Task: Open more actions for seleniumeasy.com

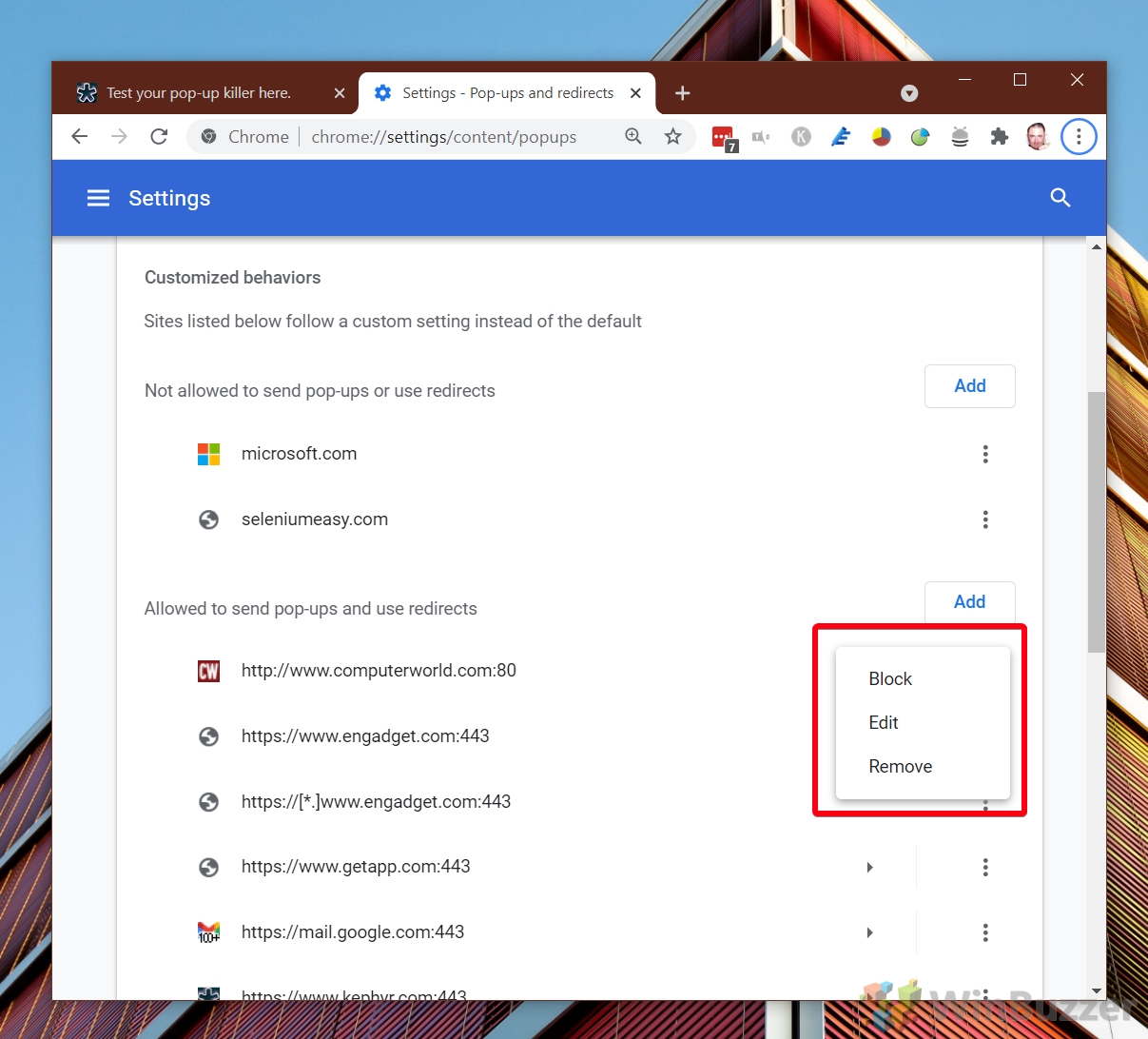Action: tap(985, 519)
